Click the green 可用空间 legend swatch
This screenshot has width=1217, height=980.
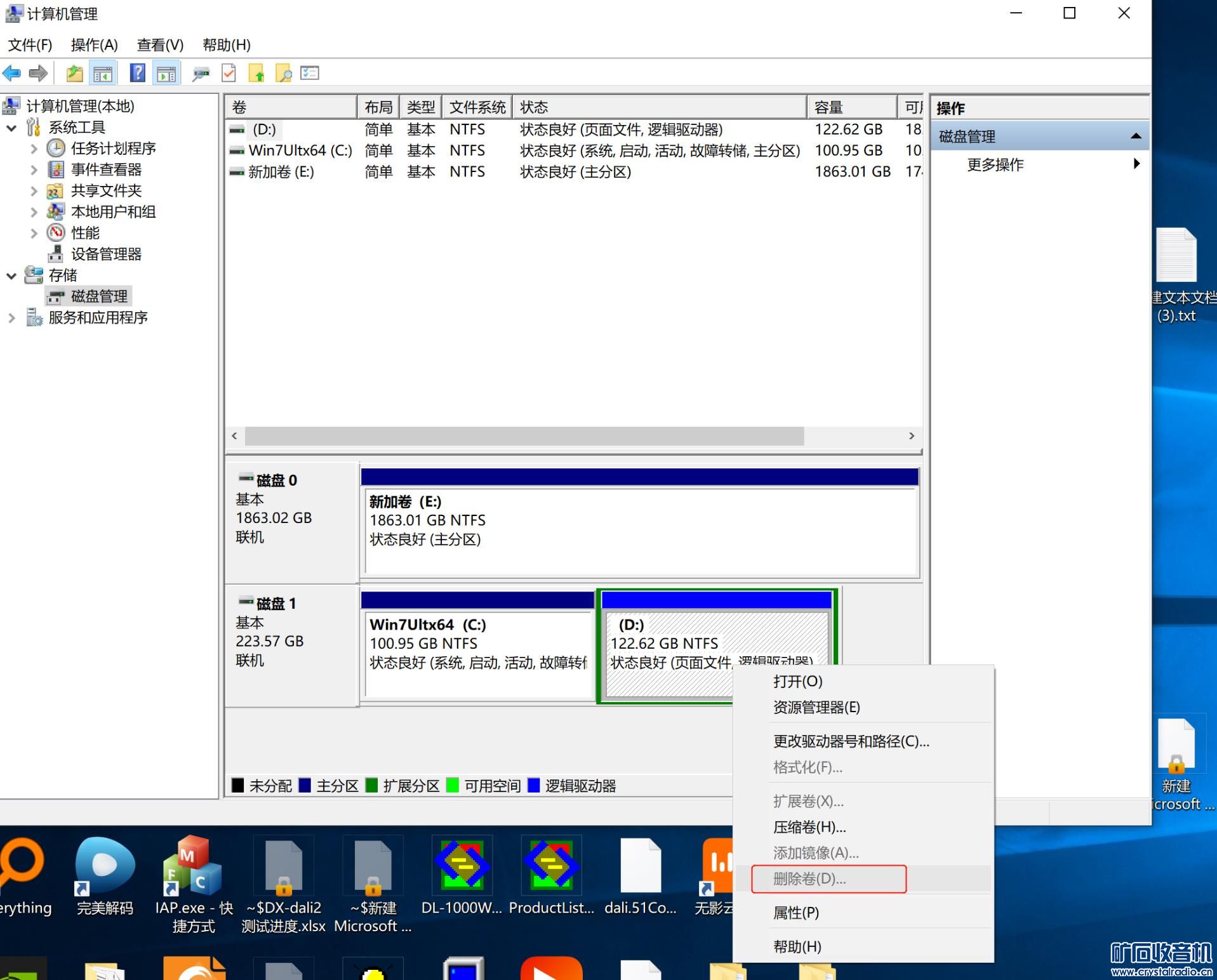(453, 786)
